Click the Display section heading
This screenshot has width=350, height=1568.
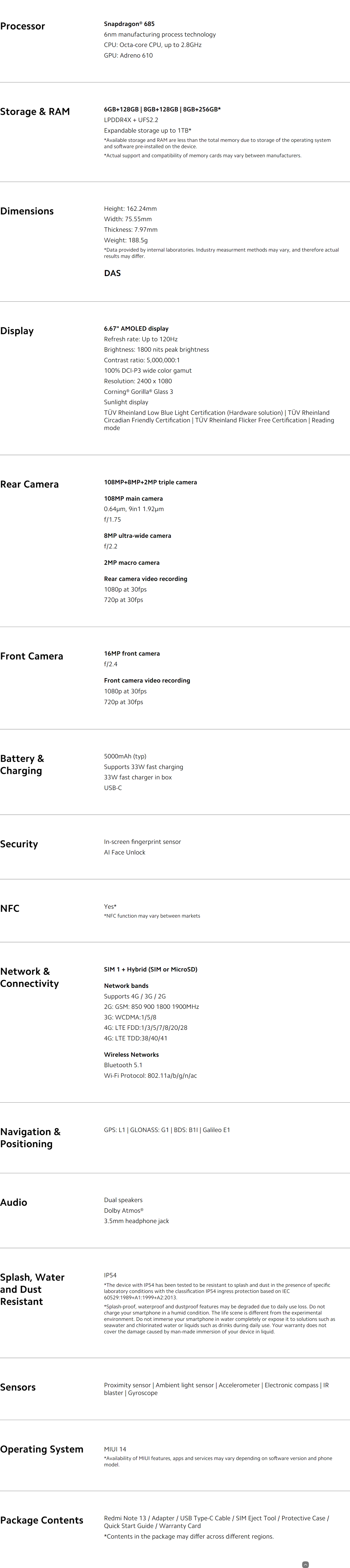coord(17,331)
